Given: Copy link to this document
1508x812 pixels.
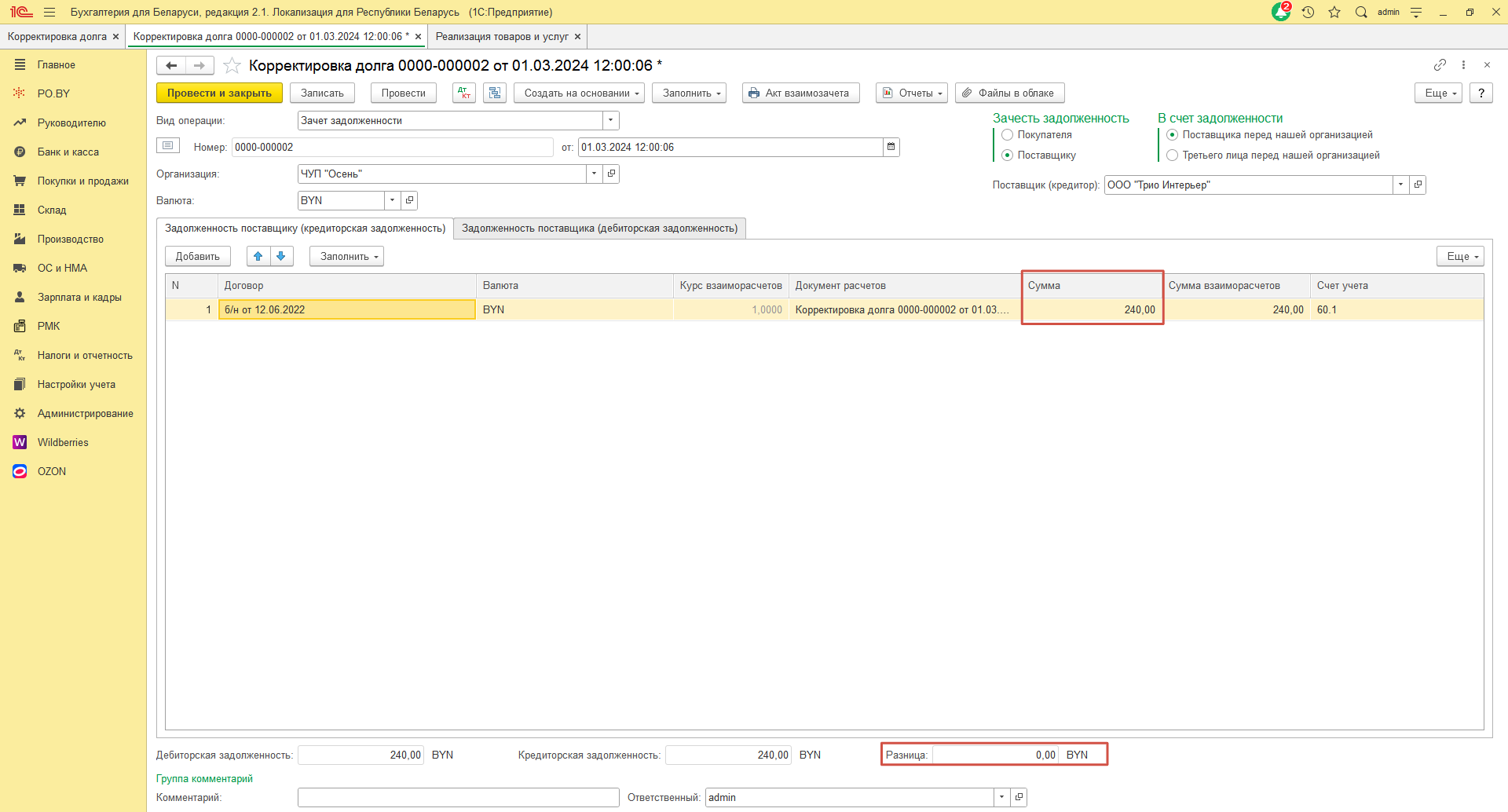Looking at the screenshot, I should (1440, 64).
